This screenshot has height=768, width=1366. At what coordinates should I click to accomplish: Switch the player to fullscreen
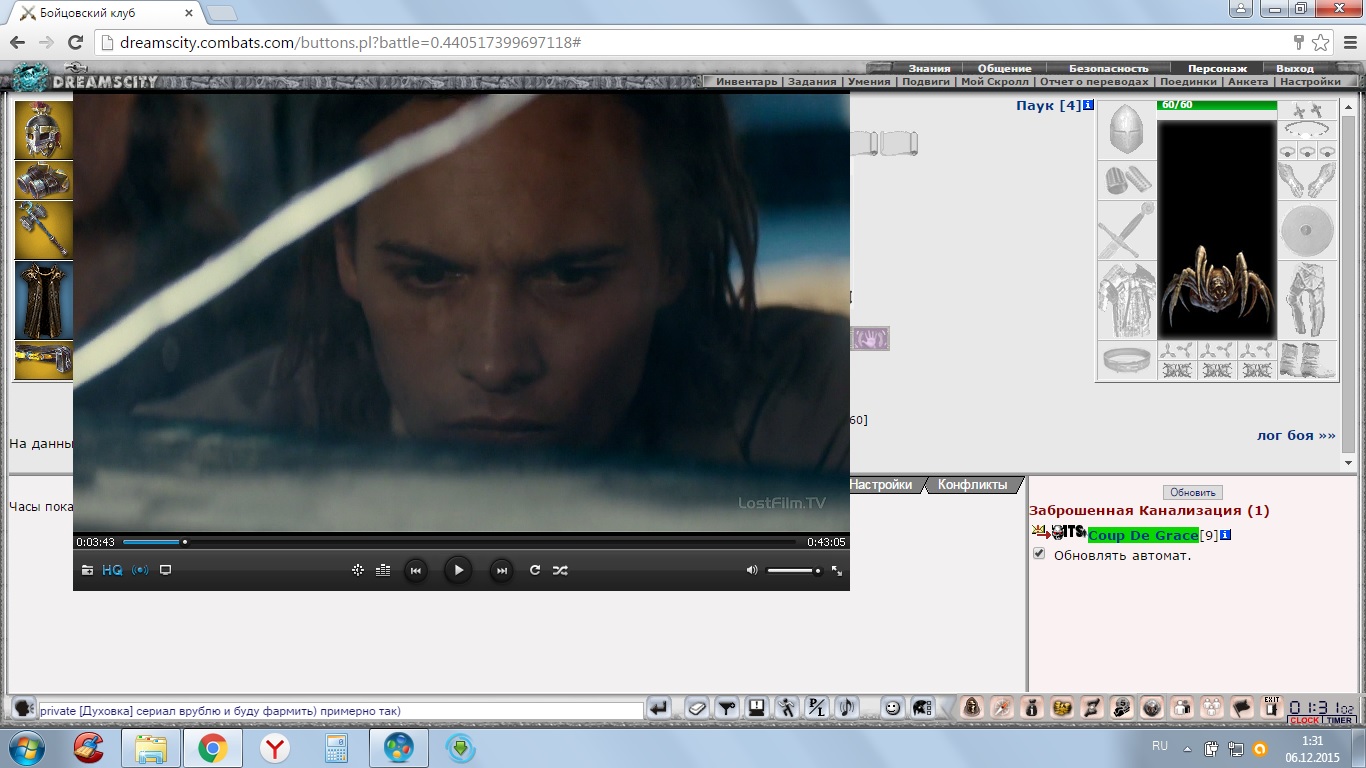(837, 570)
